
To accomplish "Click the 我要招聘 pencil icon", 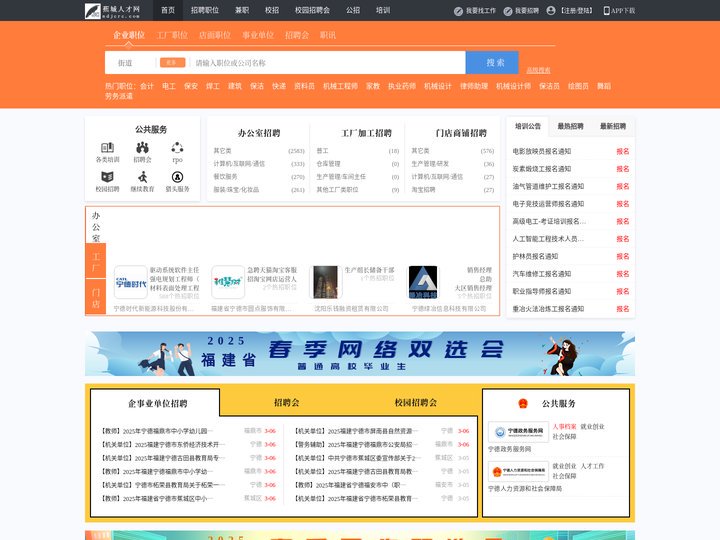I will 508,11.
